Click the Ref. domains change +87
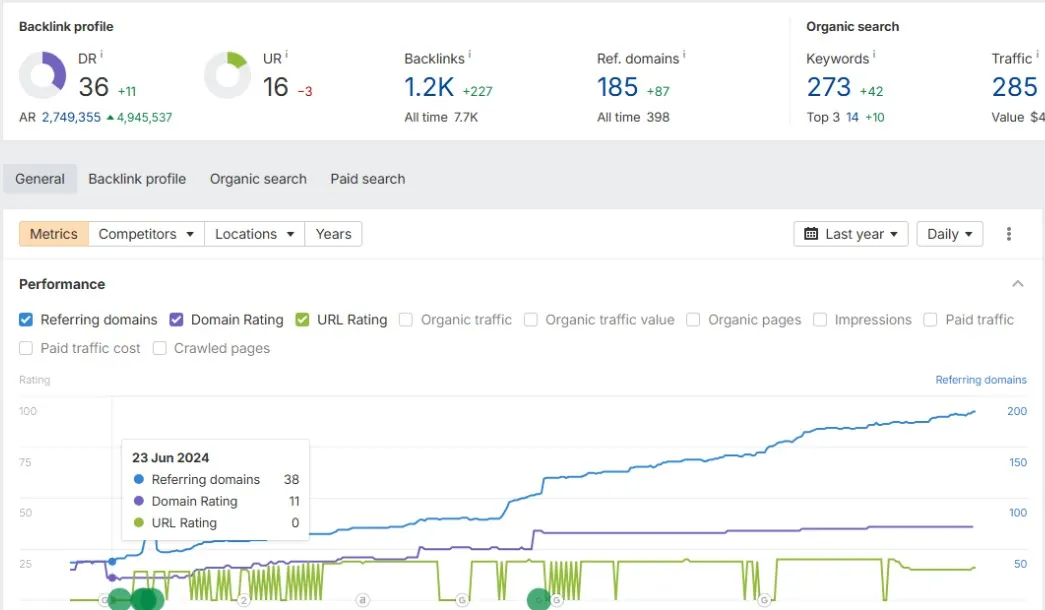 click(658, 91)
